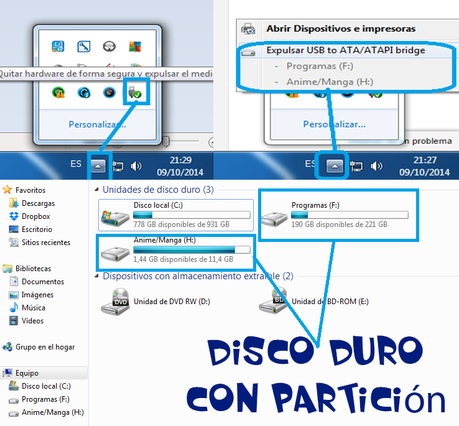Select Equipo in the navigation pane
Screen dimensions: 459x426
click(x=44, y=373)
